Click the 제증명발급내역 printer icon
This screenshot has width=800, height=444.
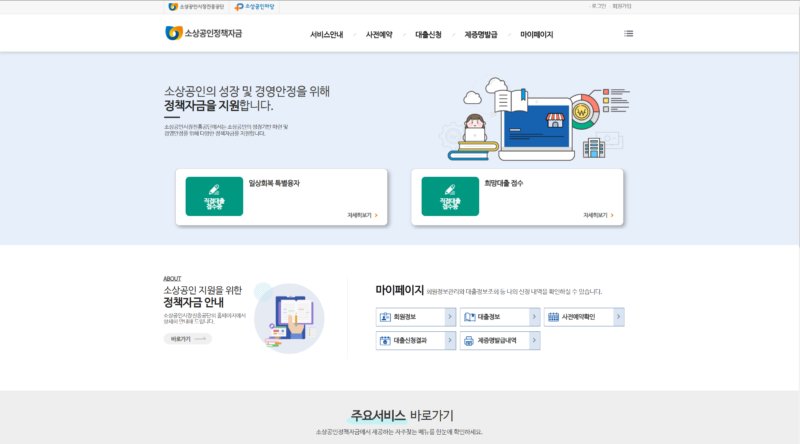pos(469,340)
